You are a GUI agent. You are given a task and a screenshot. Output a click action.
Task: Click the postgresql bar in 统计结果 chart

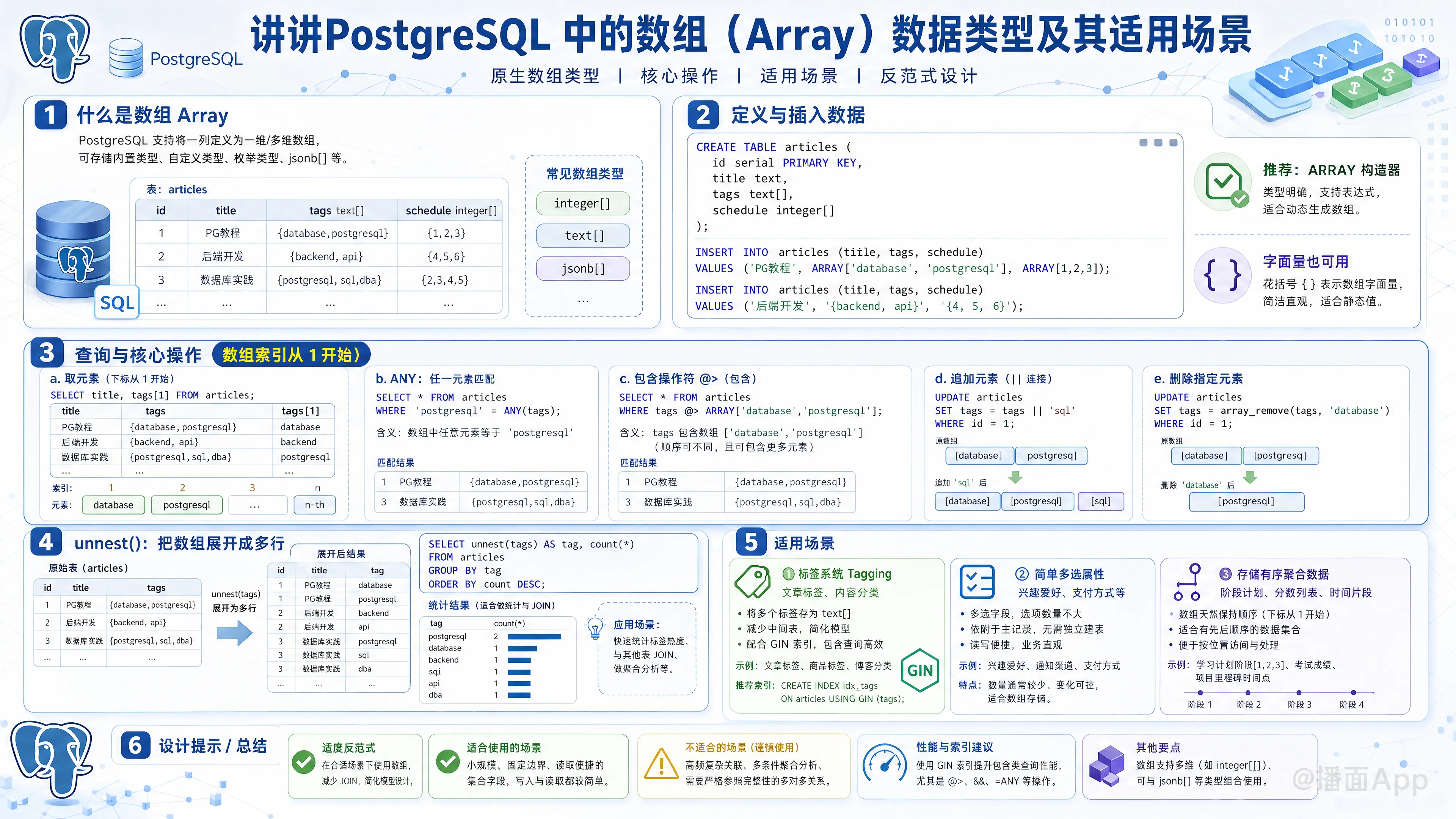coord(535,637)
